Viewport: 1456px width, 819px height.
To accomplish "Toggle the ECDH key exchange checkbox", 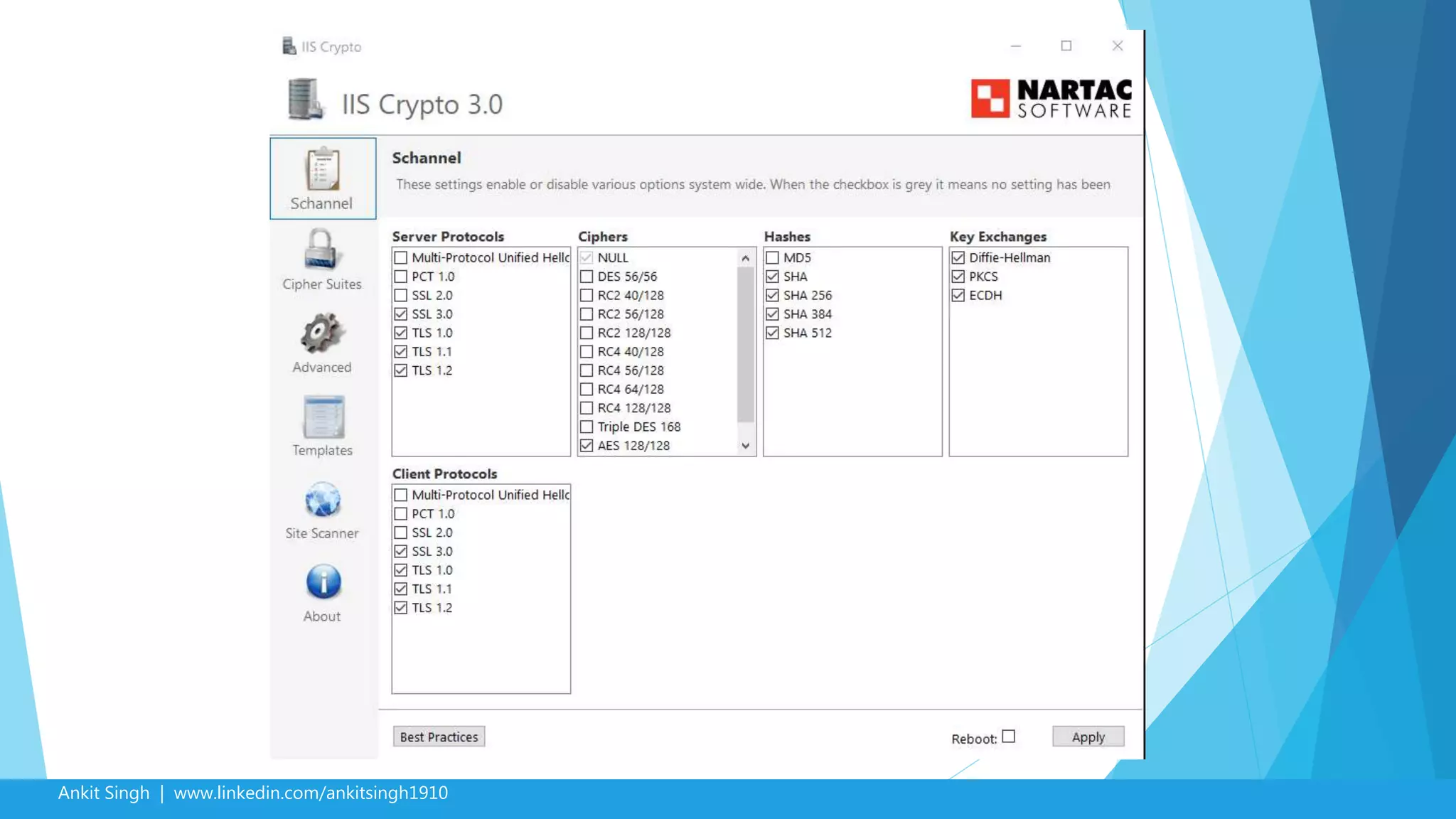I will (x=958, y=295).
